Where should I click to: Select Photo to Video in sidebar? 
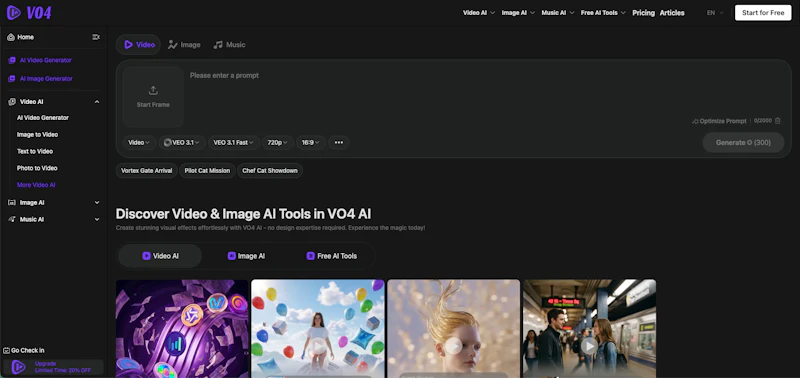(37, 168)
